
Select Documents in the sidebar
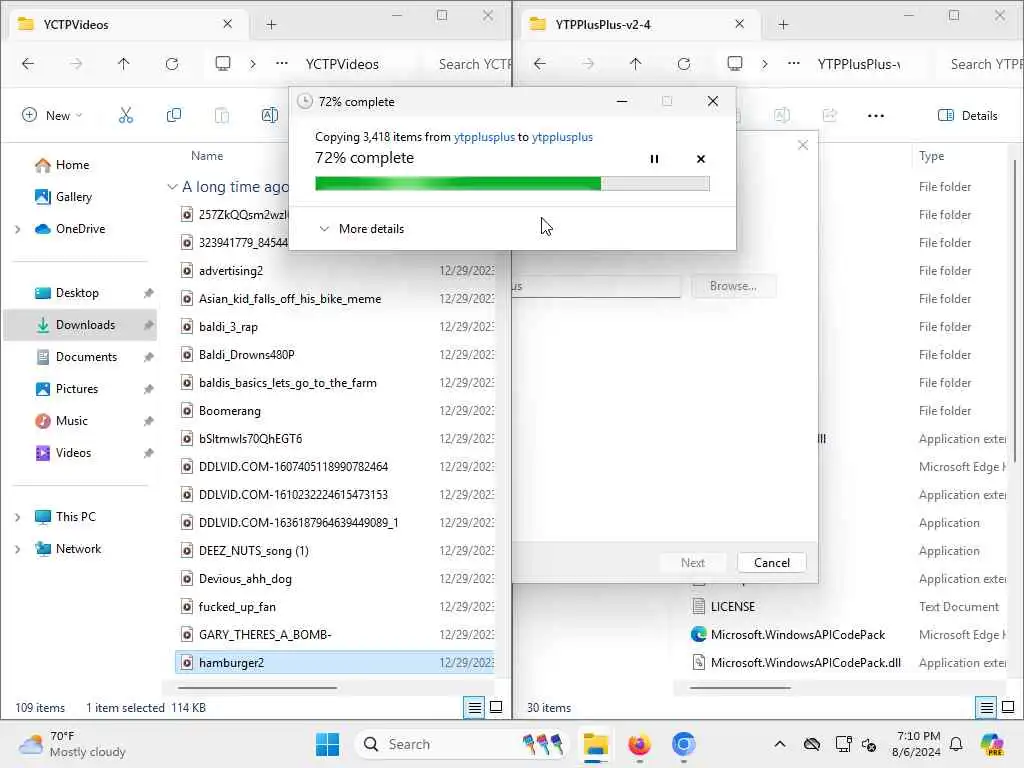[x=86, y=357]
